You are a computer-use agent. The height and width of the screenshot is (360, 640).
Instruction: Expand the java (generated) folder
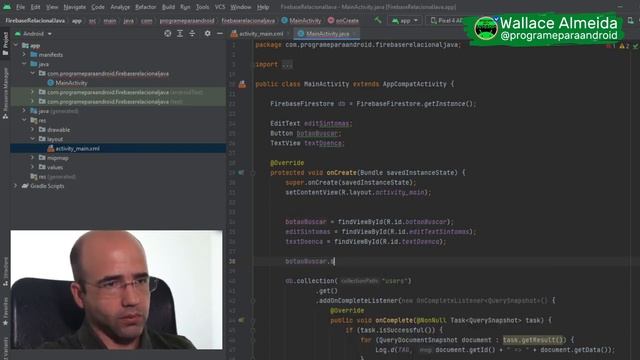click(24, 111)
